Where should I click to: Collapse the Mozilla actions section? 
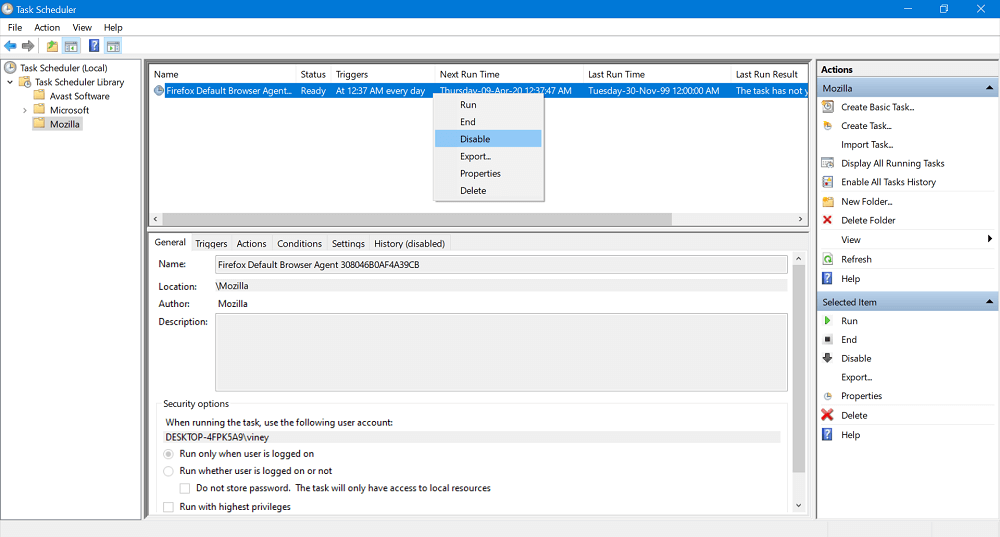click(x=989, y=88)
